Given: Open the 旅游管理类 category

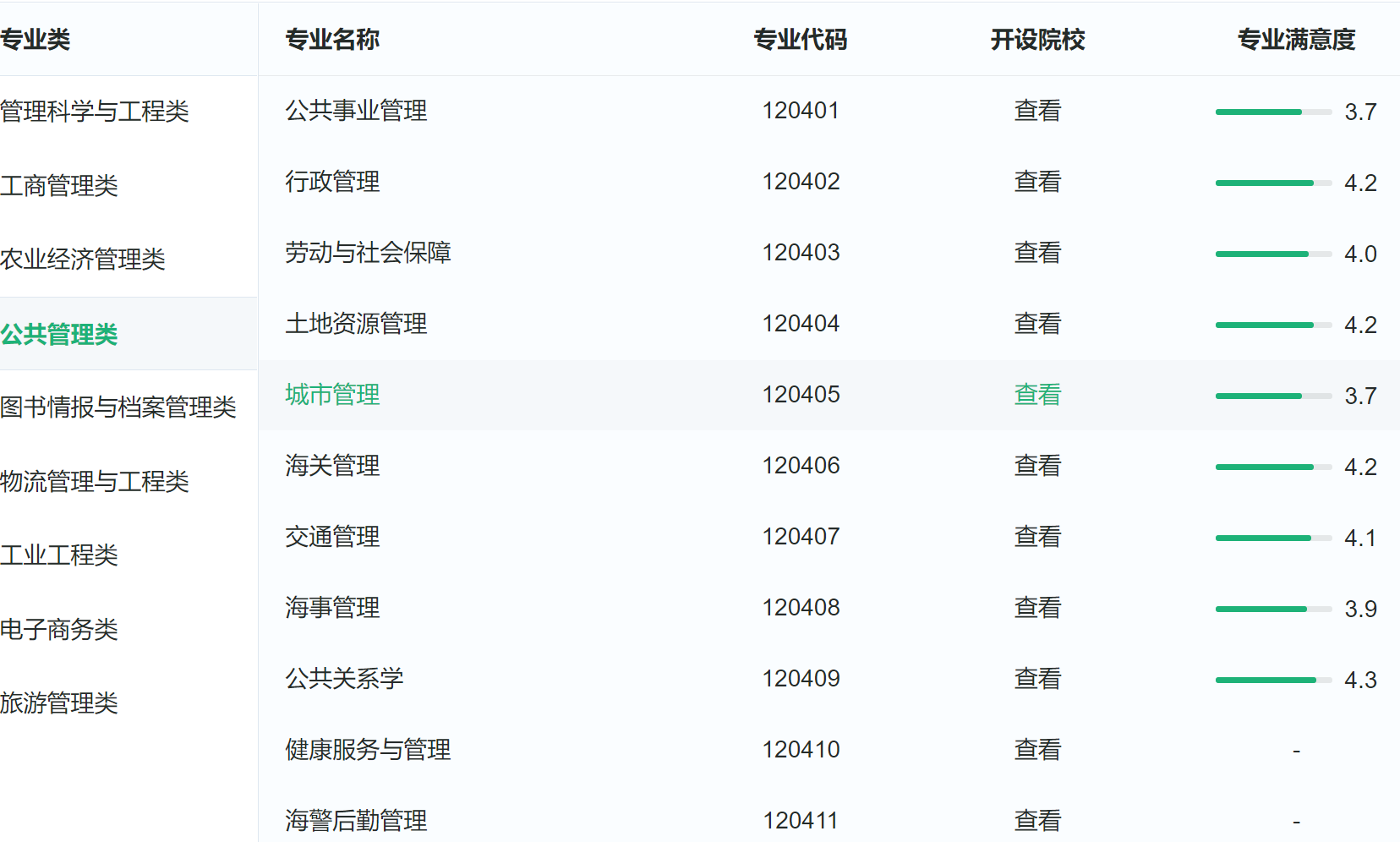Looking at the screenshot, I should click(x=59, y=703).
